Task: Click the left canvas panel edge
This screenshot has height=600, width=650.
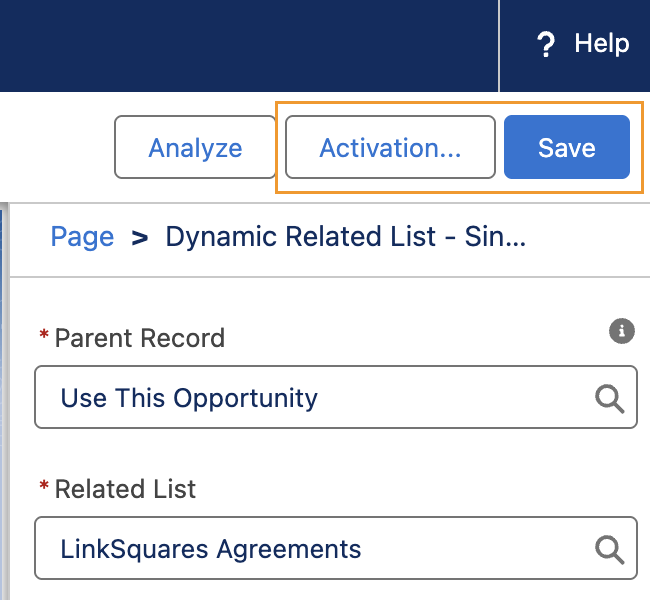Action: pyautogui.click(x=4, y=400)
